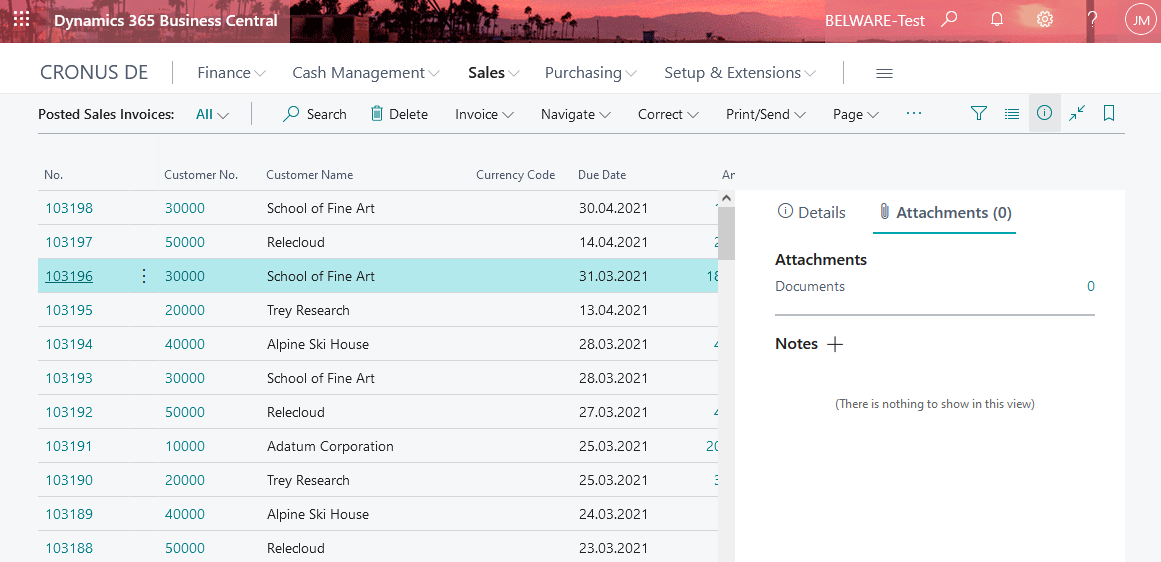The height and width of the screenshot is (562, 1161).
Task: Sort by the Customer No. column header
Action: tap(201, 175)
